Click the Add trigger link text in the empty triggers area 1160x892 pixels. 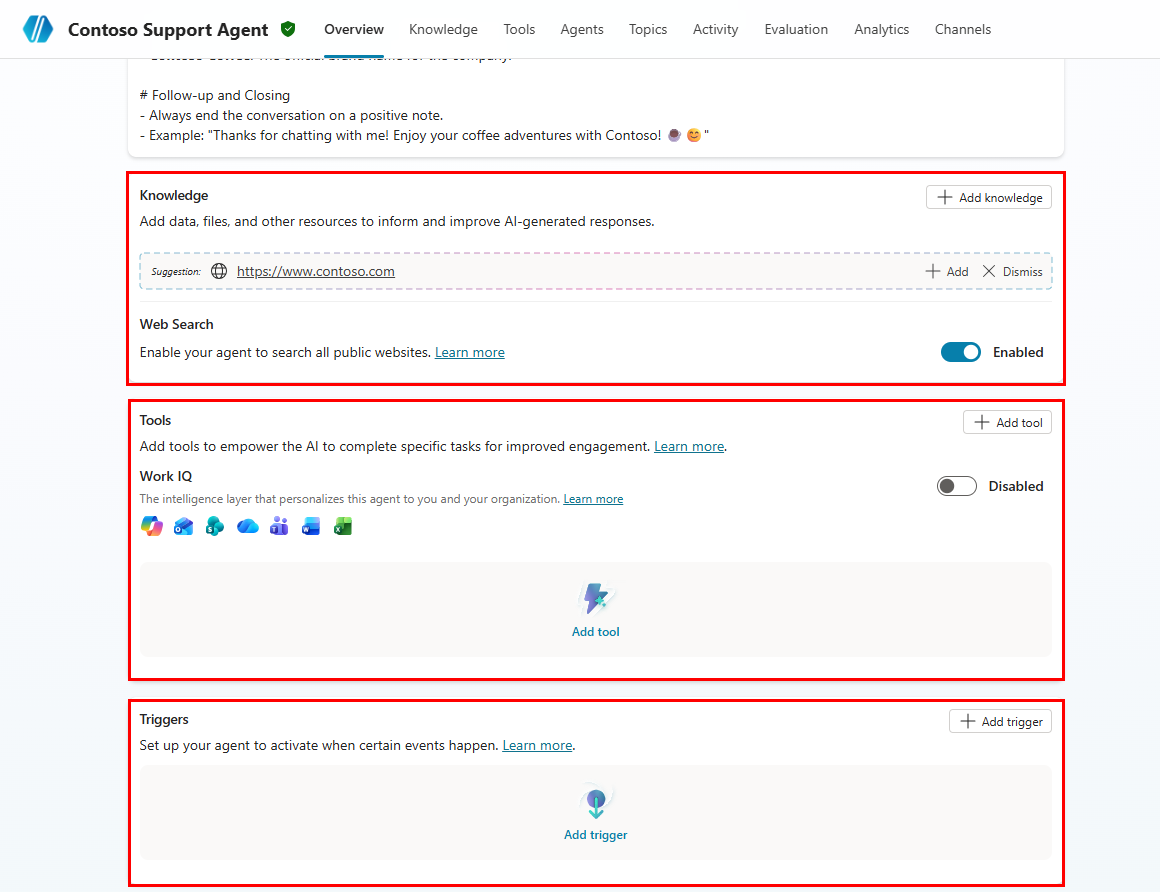tap(596, 834)
